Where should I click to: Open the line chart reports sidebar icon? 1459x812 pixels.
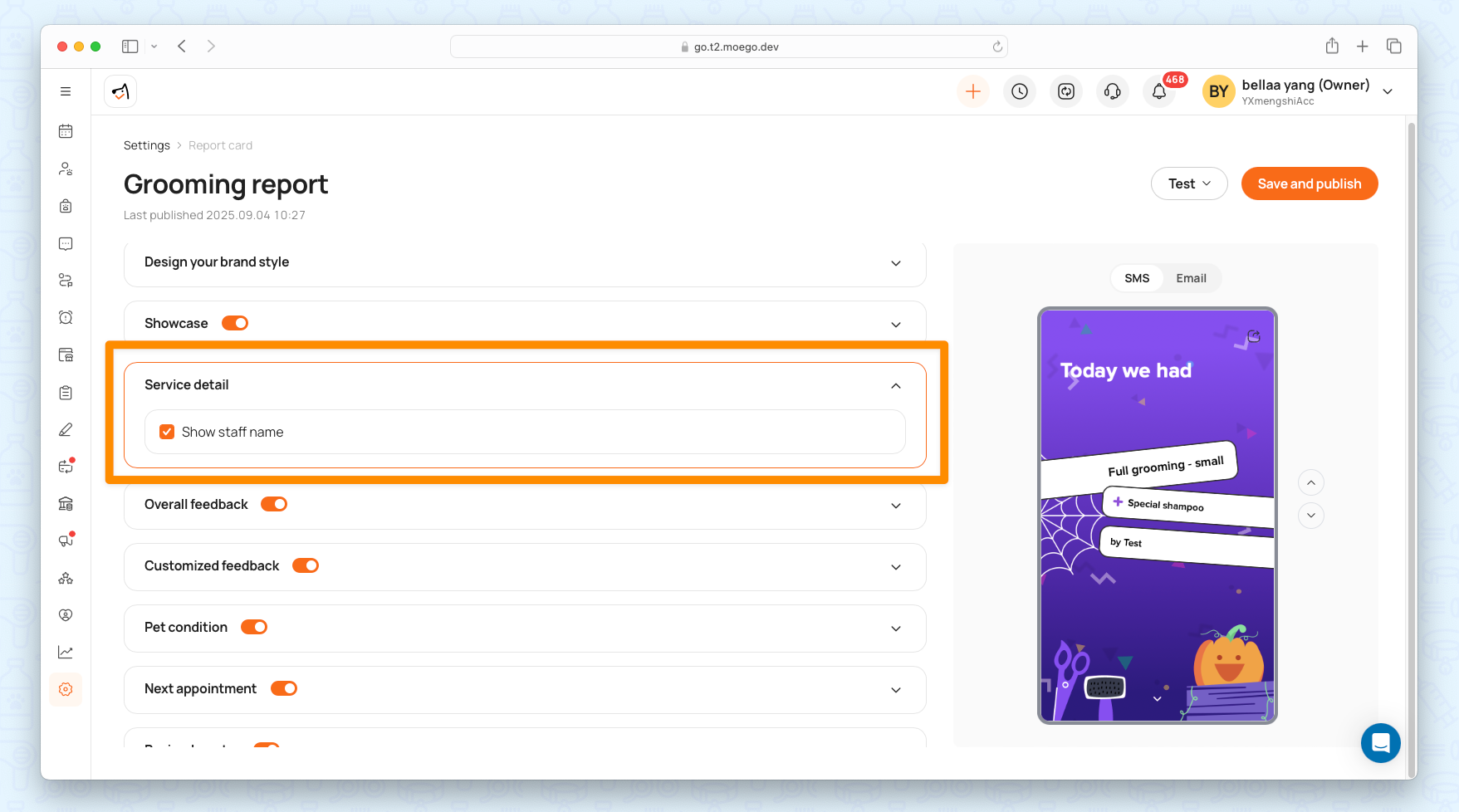click(x=66, y=652)
